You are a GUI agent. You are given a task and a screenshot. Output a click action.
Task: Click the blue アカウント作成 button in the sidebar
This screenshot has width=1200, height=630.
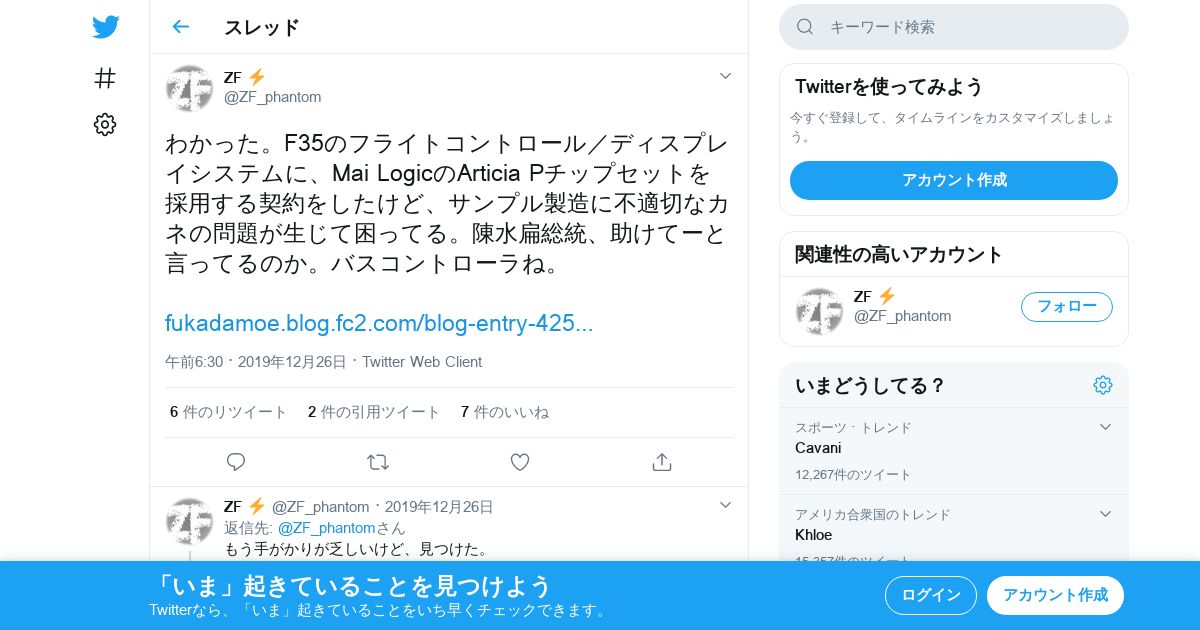(x=954, y=180)
